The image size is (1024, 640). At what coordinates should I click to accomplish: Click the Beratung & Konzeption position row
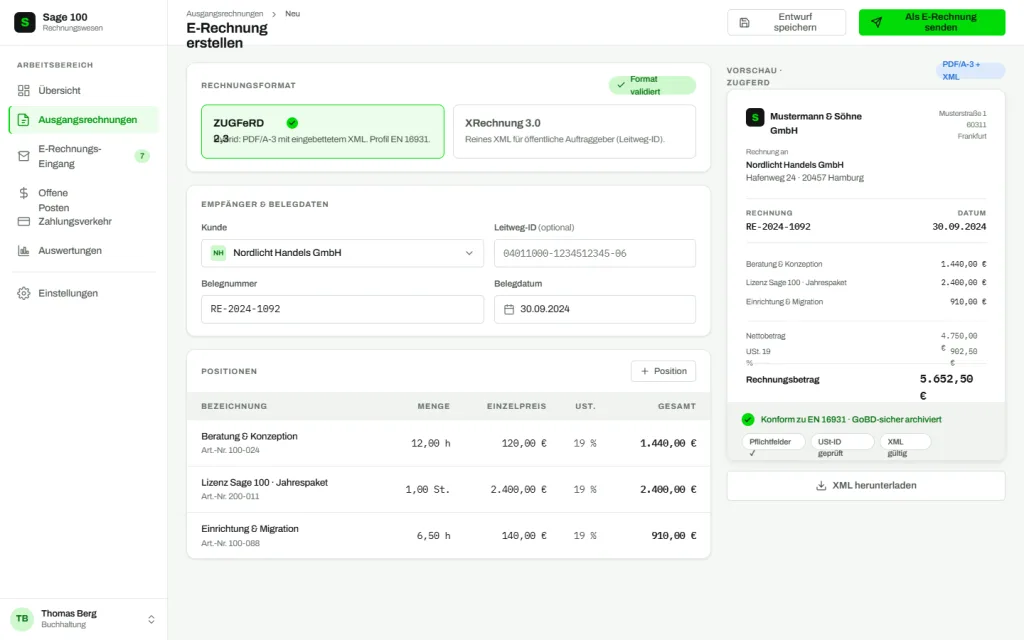point(448,443)
